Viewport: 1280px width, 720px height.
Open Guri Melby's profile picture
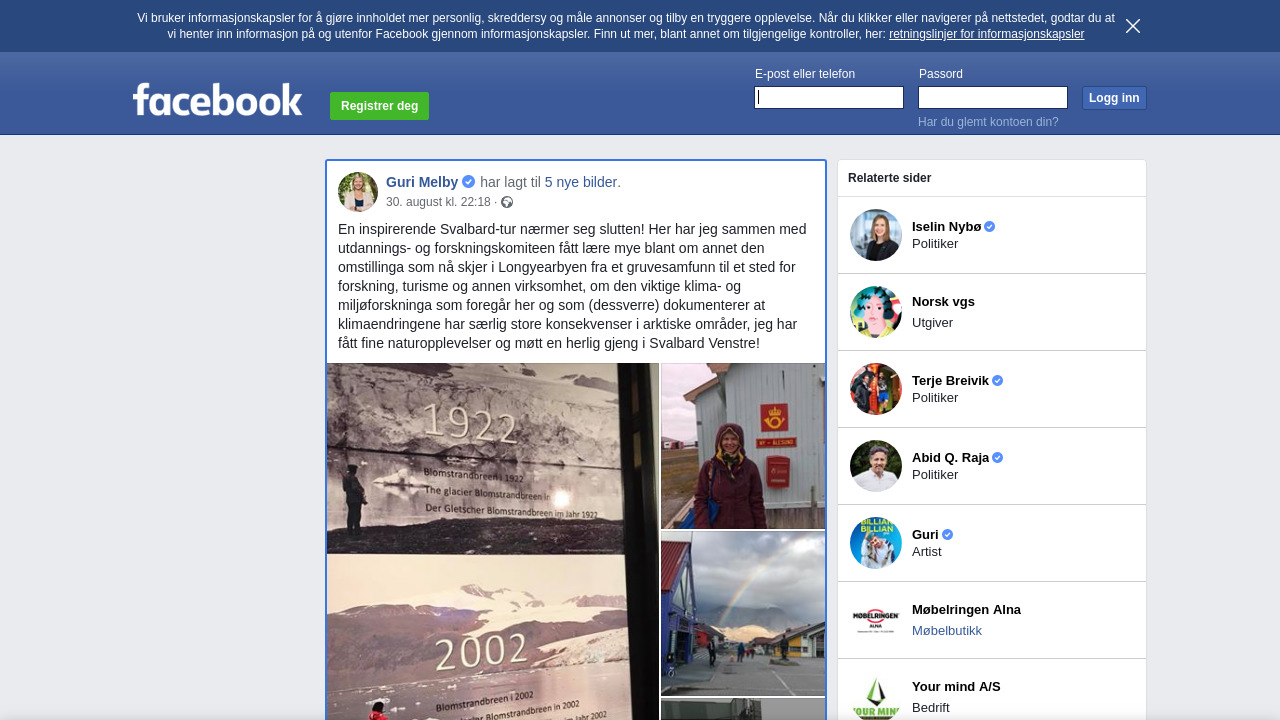(x=358, y=192)
